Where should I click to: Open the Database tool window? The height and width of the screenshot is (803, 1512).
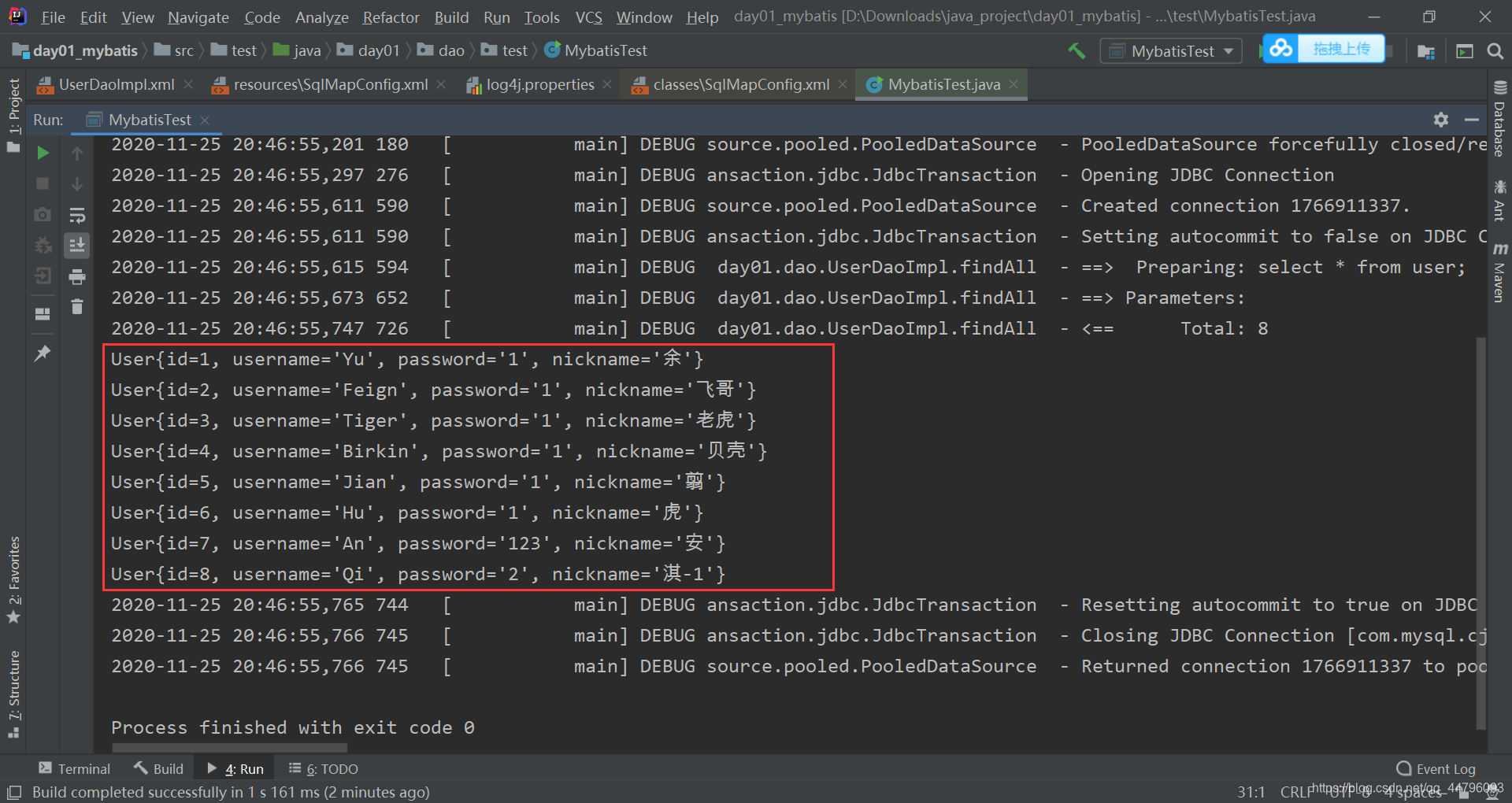pos(1499,119)
